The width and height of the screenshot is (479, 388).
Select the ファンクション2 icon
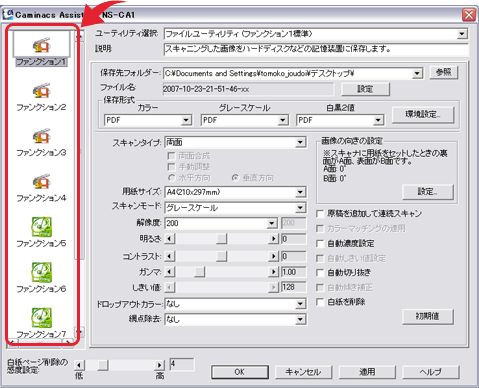pos(41,91)
